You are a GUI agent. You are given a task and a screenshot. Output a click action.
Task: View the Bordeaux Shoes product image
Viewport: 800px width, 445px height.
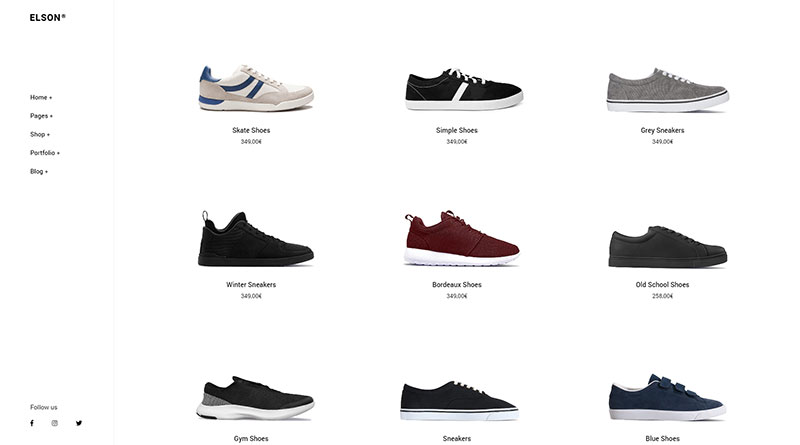click(x=462, y=238)
